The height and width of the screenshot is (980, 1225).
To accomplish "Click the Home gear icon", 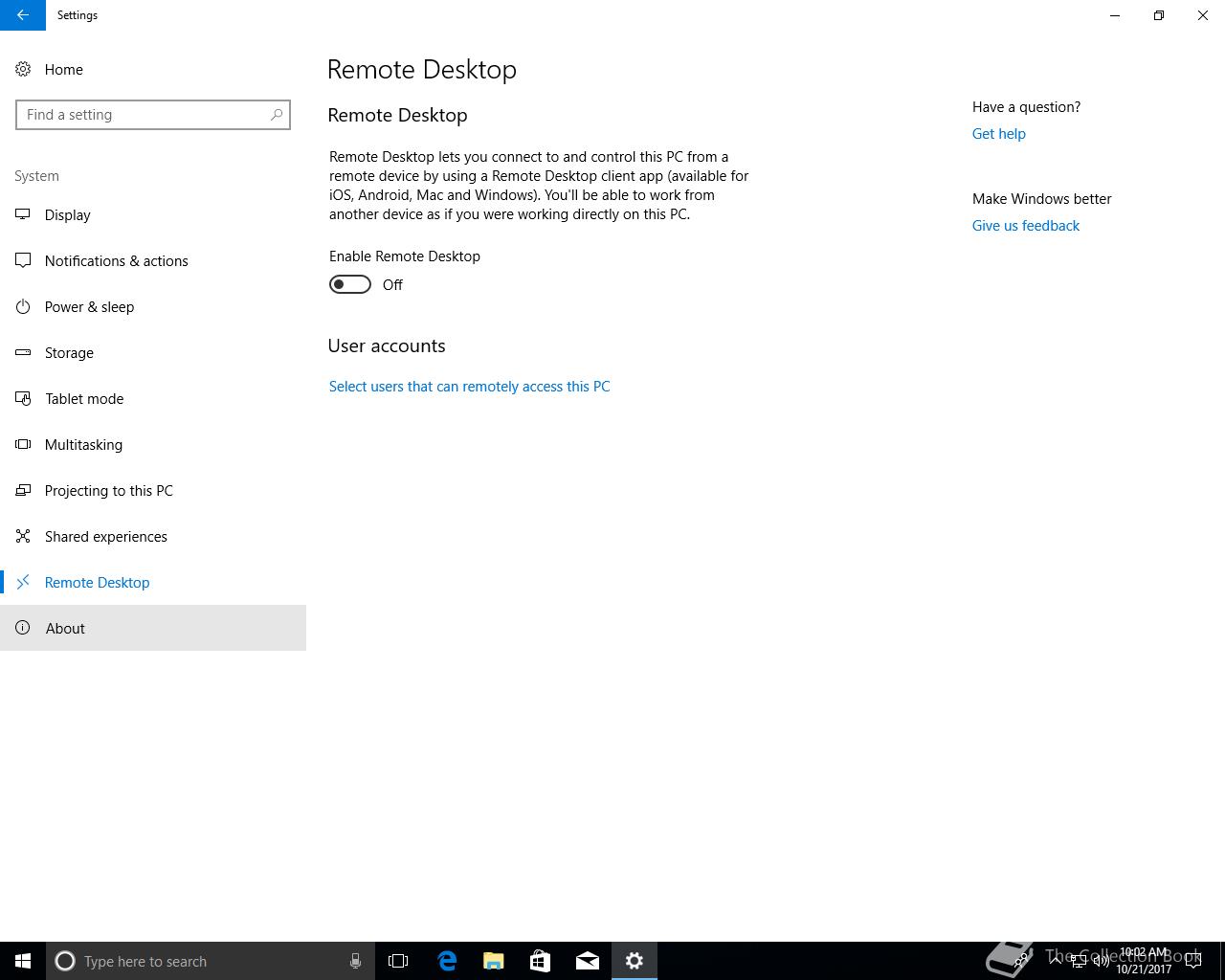I will (23, 69).
